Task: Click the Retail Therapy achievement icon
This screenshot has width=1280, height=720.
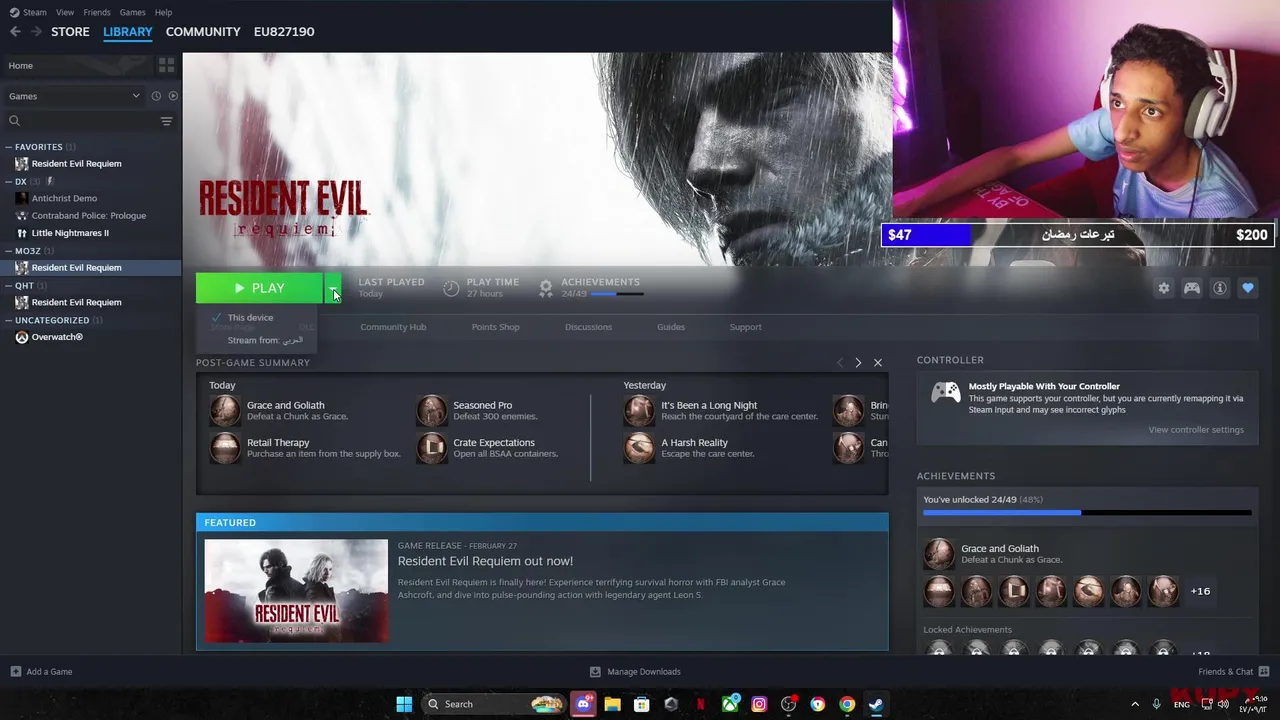Action: 225,447
